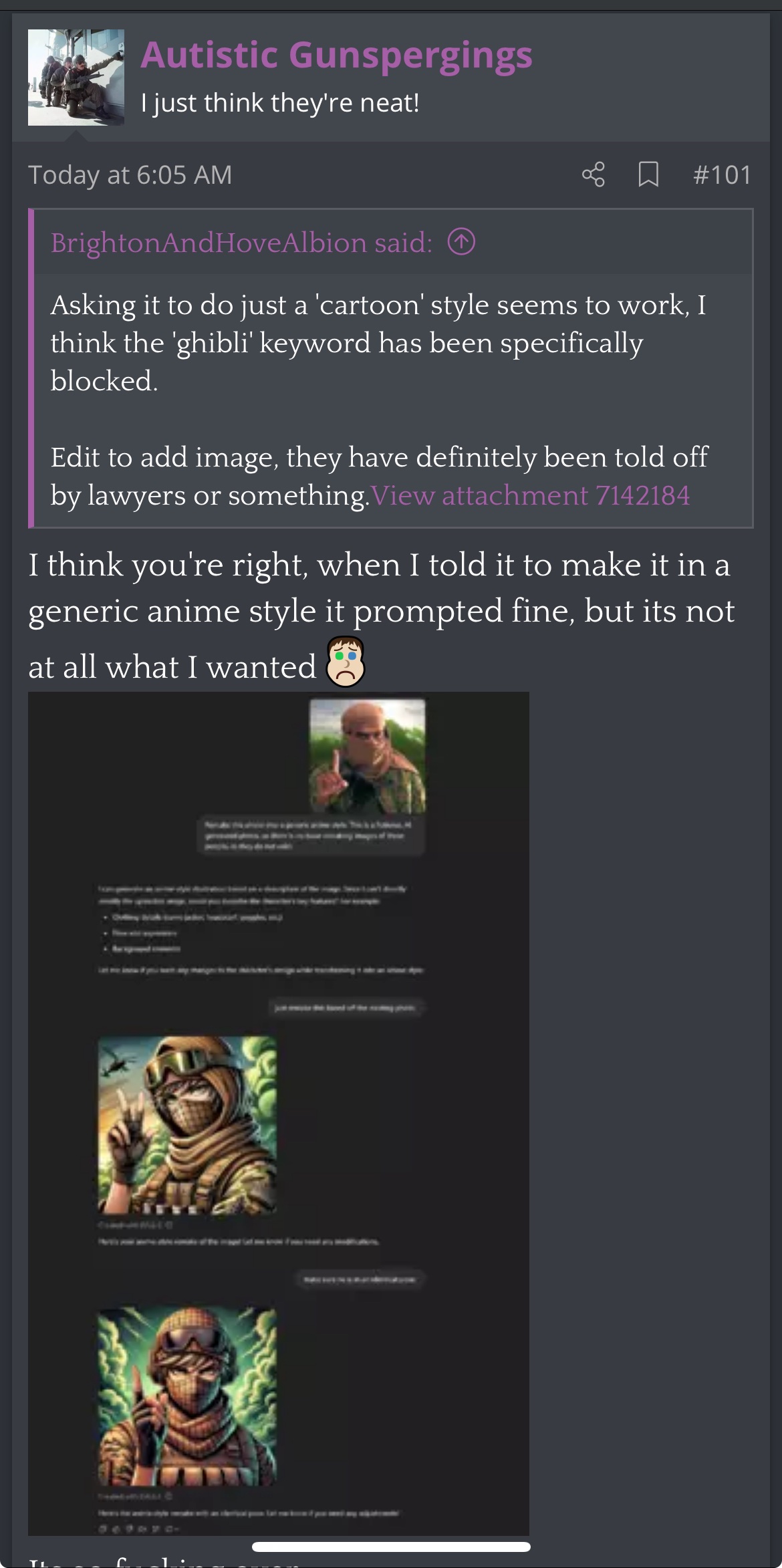782x1568 pixels.
Task: Click the partially visible text below the image
Action: (164, 1562)
